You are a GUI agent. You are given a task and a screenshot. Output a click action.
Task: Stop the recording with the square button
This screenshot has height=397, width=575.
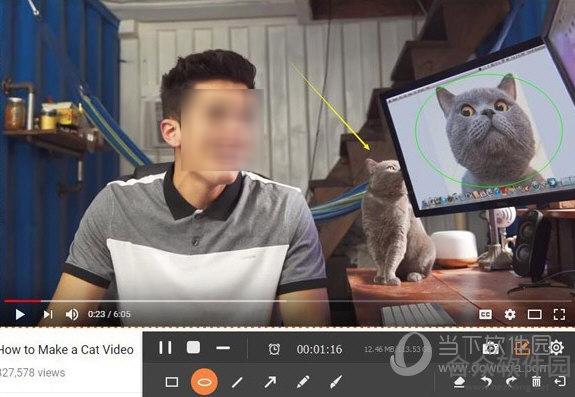click(x=193, y=347)
